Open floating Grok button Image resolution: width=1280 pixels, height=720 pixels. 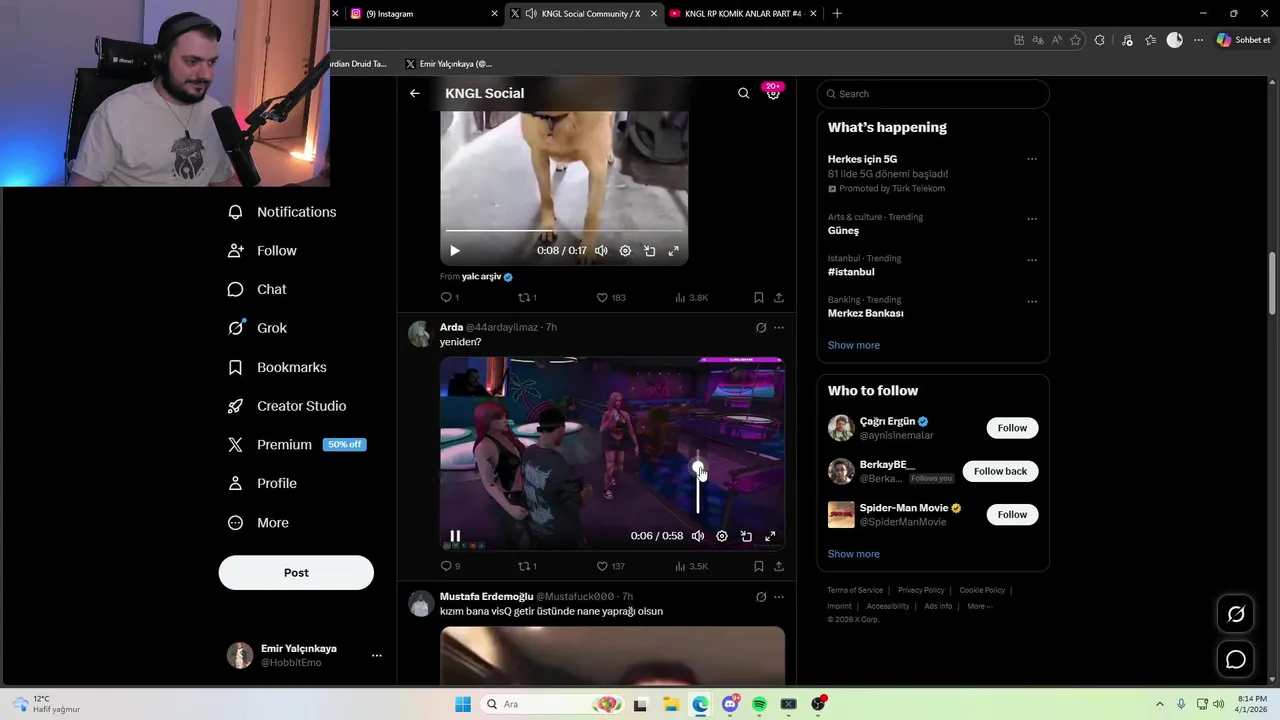1236,614
